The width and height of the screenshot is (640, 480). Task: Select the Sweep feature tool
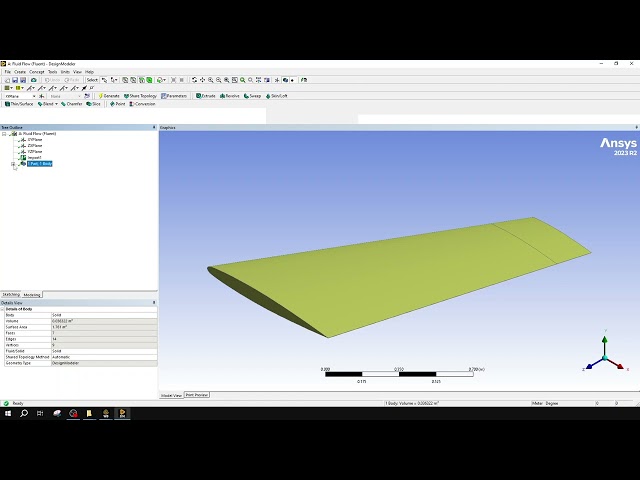pyautogui.click(x=252, y=96)
